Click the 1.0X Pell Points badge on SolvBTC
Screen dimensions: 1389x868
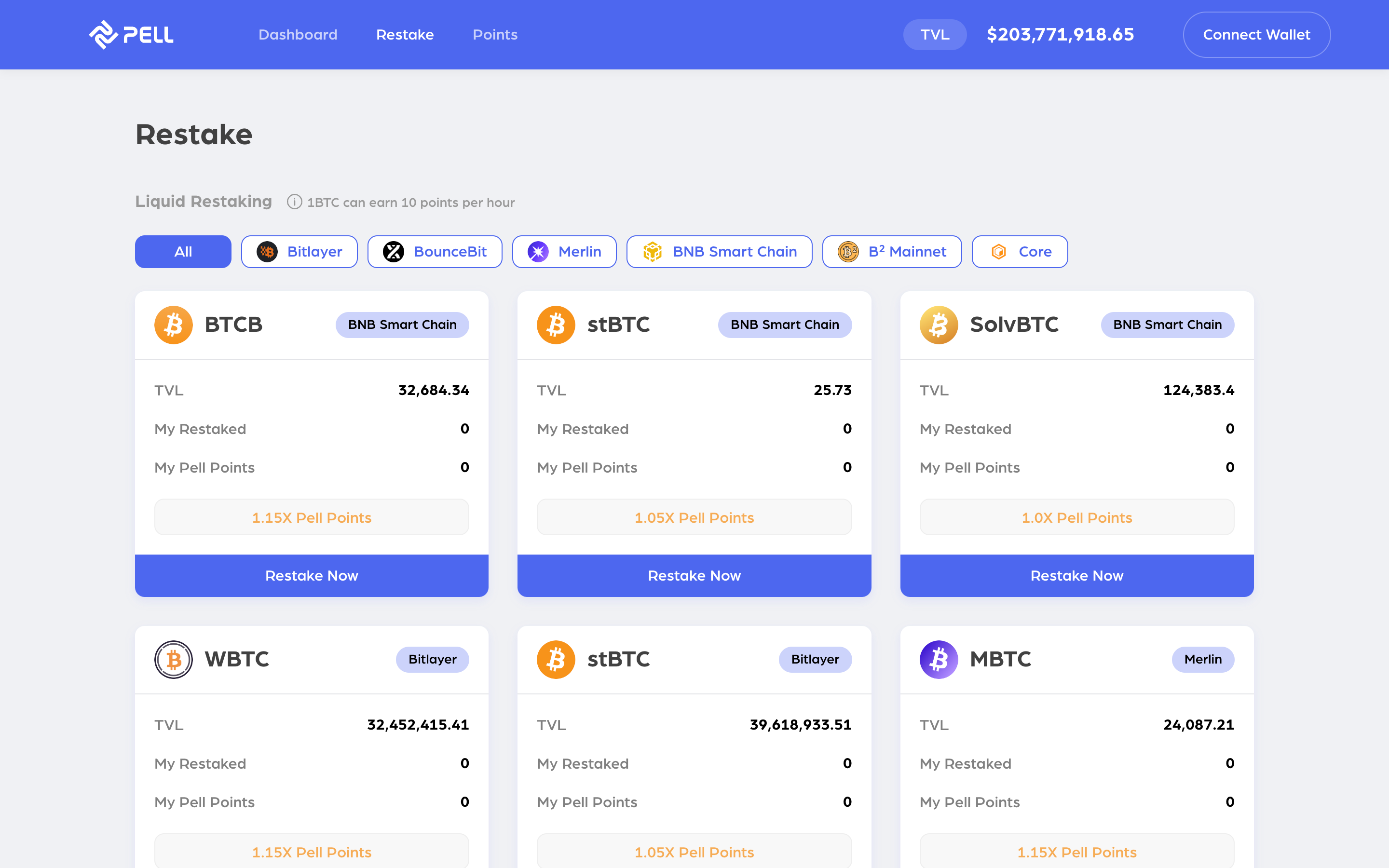click(1076, 517)
